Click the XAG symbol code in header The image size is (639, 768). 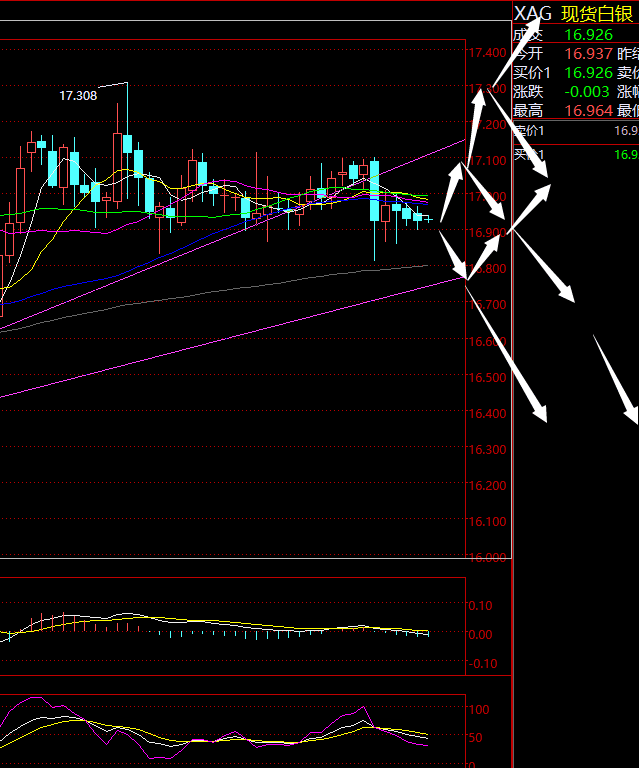(532, 14)
